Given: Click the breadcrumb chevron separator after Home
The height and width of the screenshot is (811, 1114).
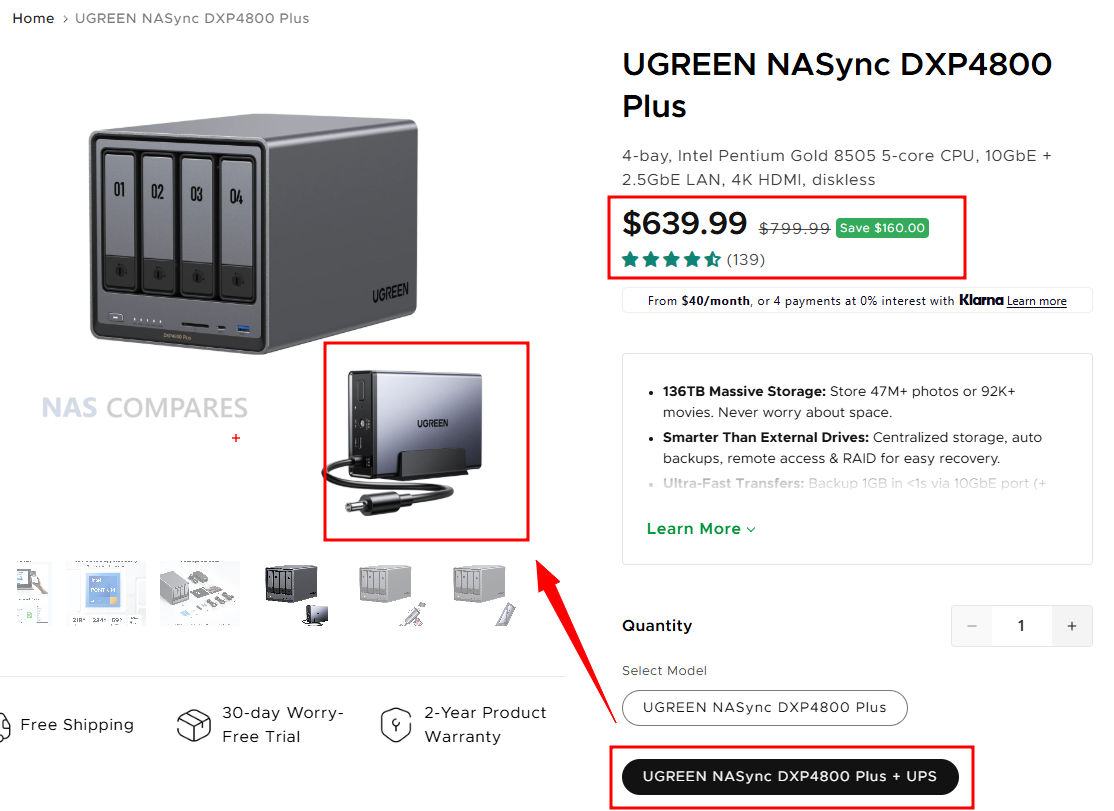Looking at the screenshot, I should (65, 19).
